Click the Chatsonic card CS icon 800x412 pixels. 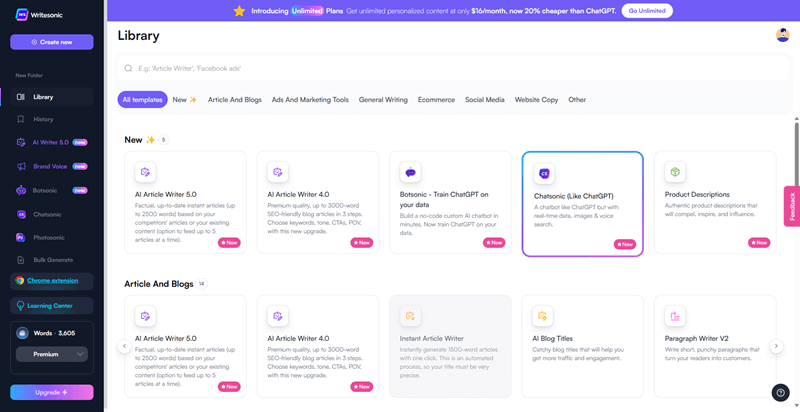544,174
